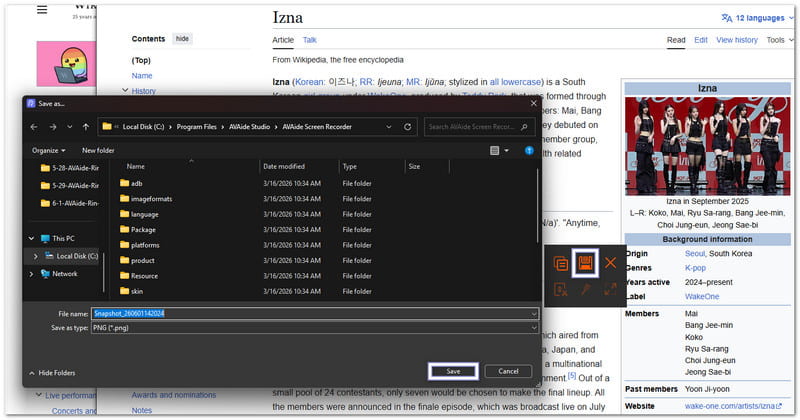This screenshot has width=800, height=420.
Task: Go up one folder level in Save as
Action: tap(86, 127)
